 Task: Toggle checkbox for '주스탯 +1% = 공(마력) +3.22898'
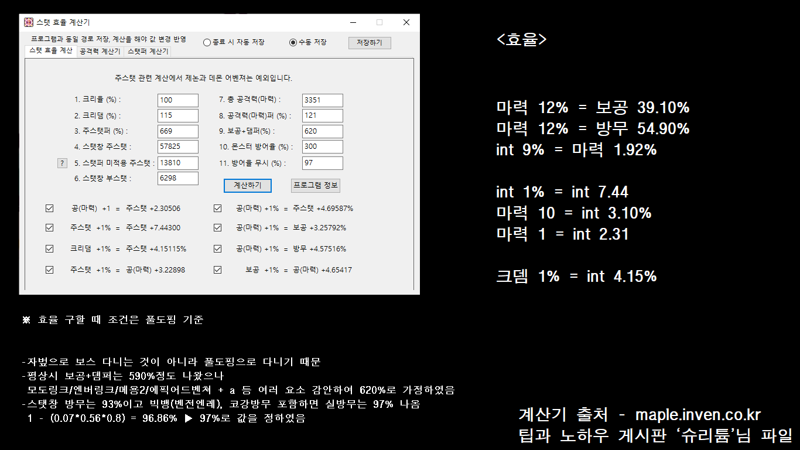pos(49,270)
